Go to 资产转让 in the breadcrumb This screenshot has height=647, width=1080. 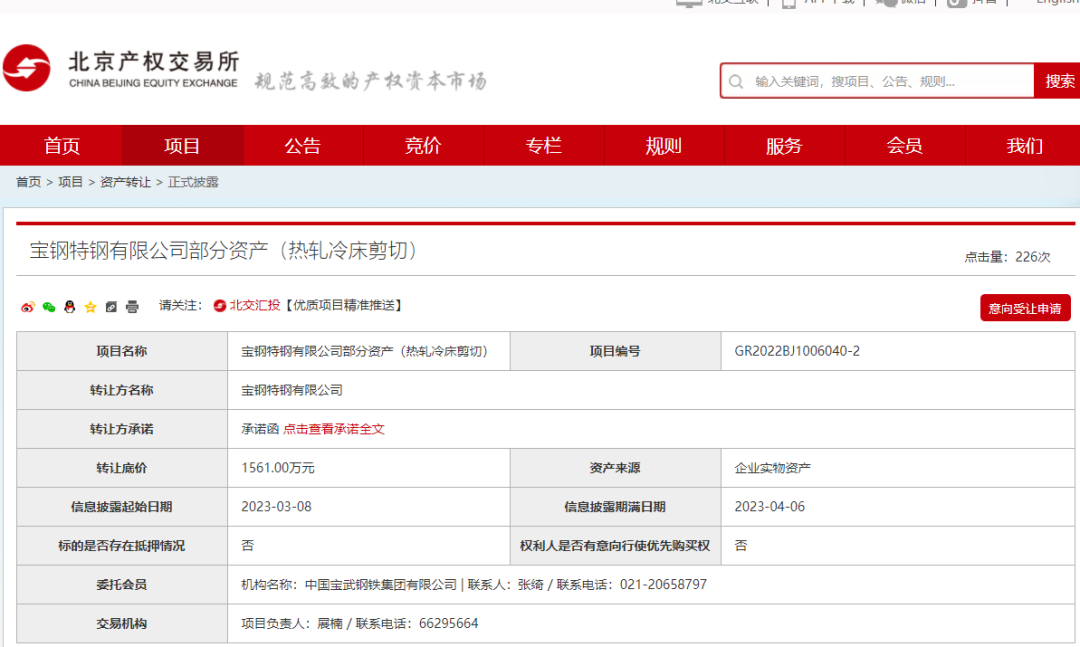click(125, 182)
